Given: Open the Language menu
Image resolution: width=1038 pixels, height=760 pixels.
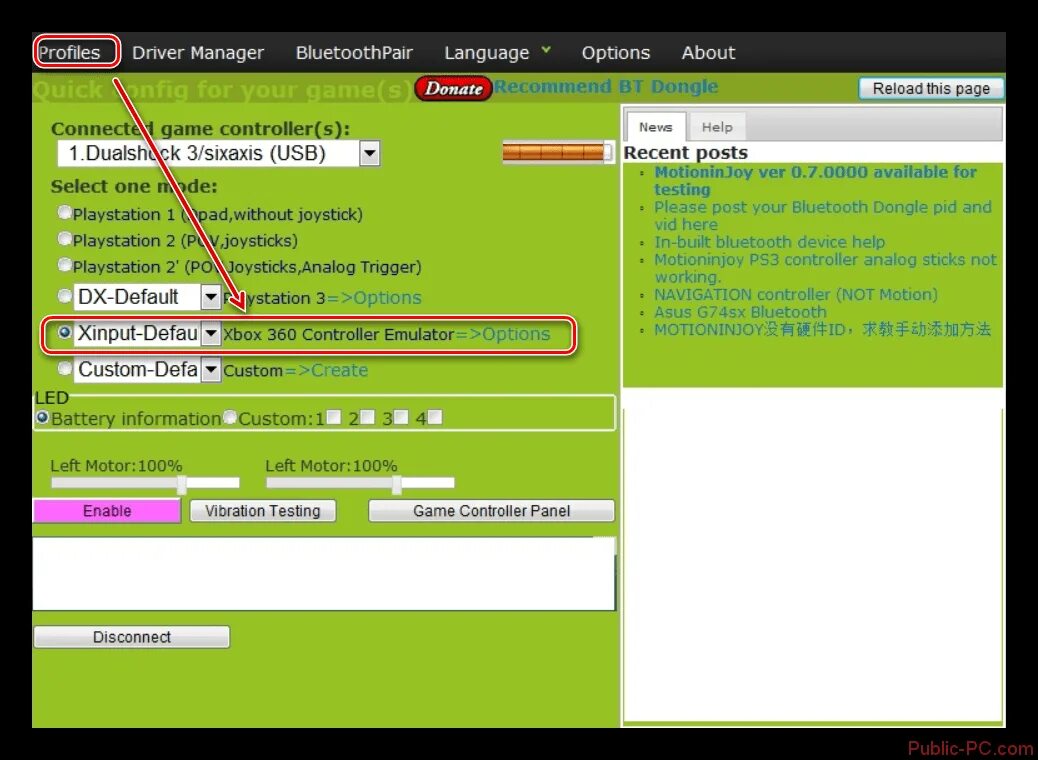Looking at the screenshot, I should click(487, 53).
